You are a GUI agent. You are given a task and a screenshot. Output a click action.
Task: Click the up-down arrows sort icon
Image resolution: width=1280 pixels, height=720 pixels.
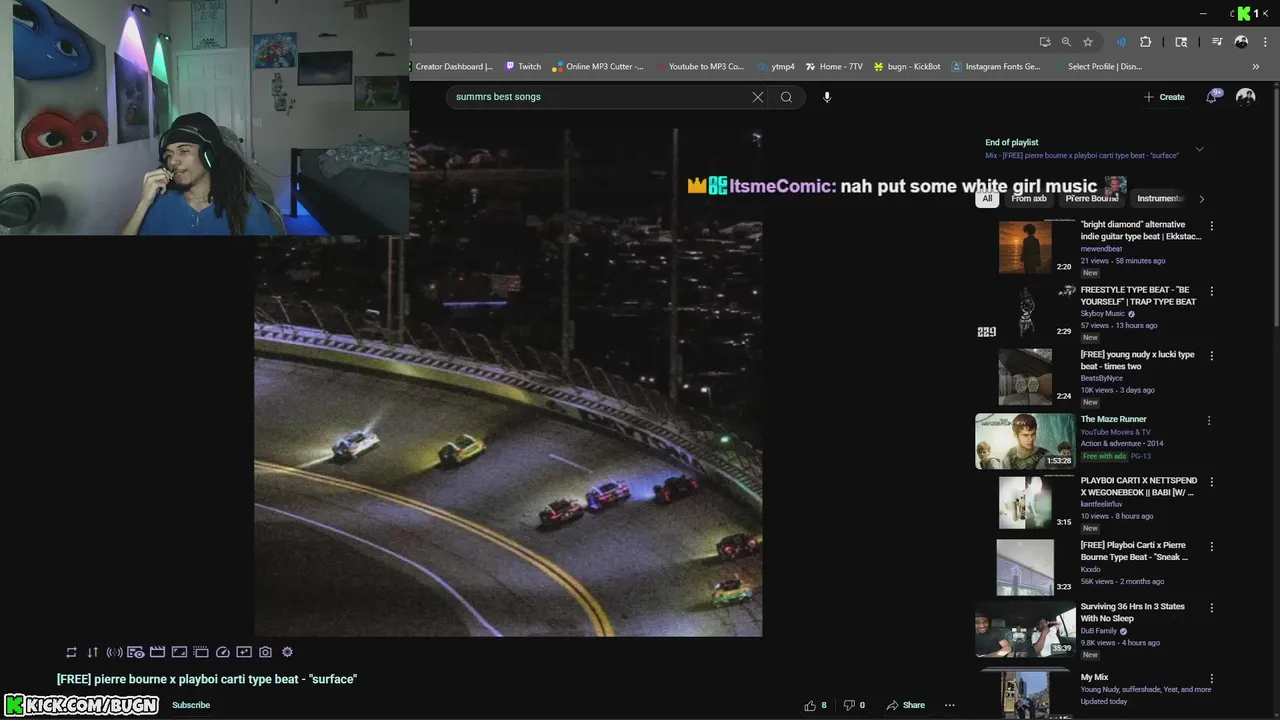(93, 652)
